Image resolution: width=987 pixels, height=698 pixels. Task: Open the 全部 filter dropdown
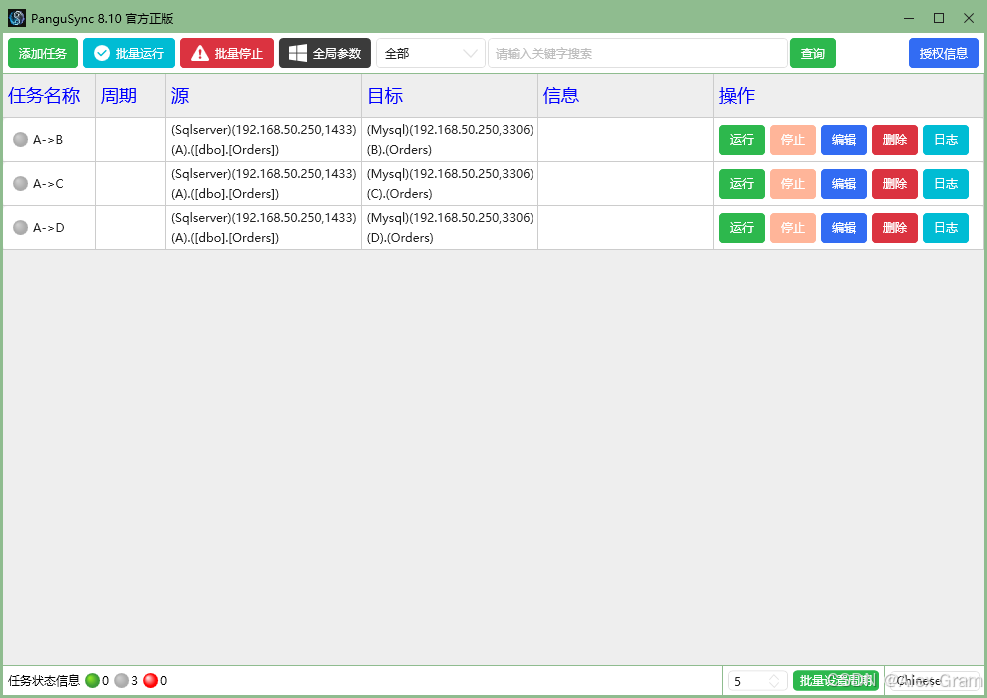click(x=431, y=53)
